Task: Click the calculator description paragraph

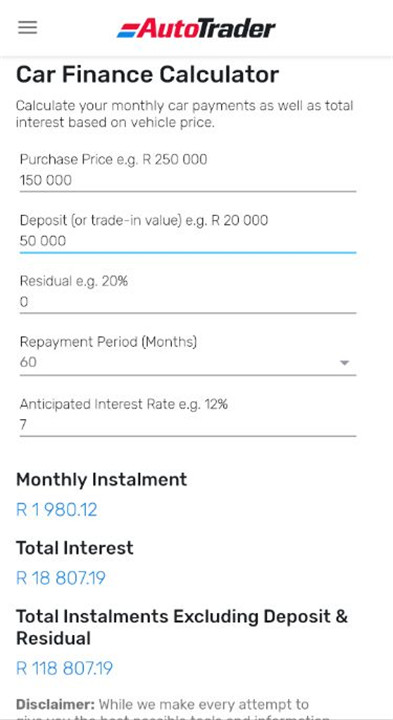Action: point(185,114)
